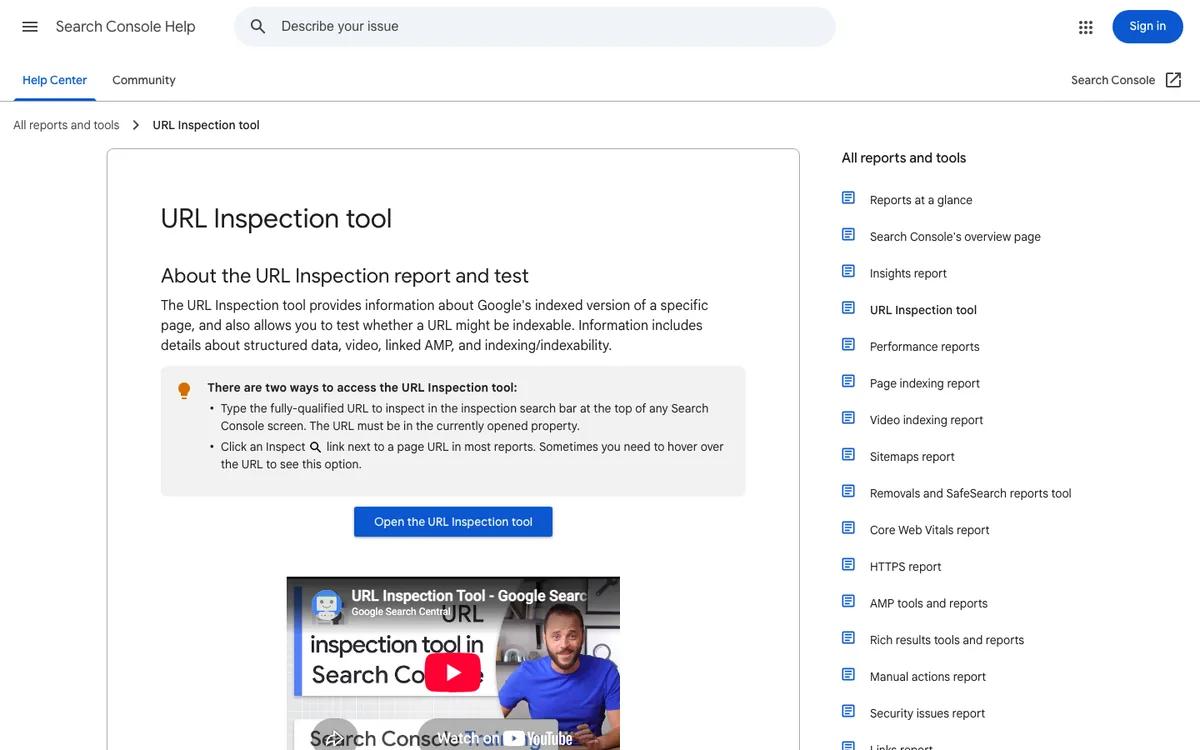Switch to the Community tab

144,80
